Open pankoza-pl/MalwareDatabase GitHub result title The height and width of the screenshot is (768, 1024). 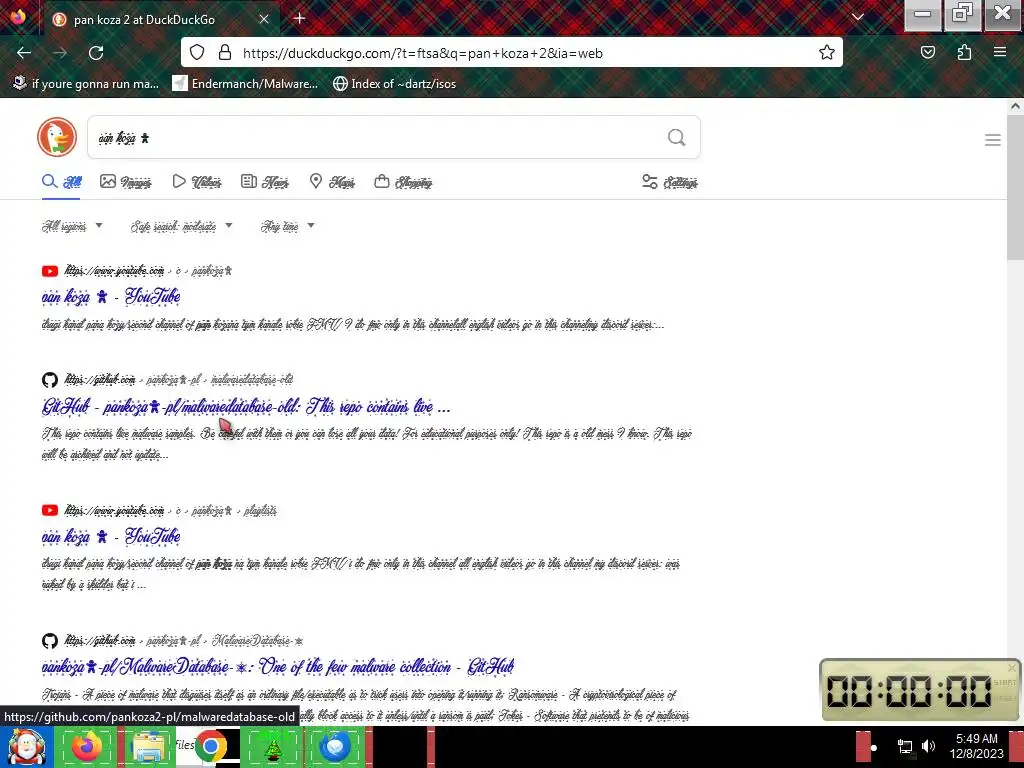(278, 667)
